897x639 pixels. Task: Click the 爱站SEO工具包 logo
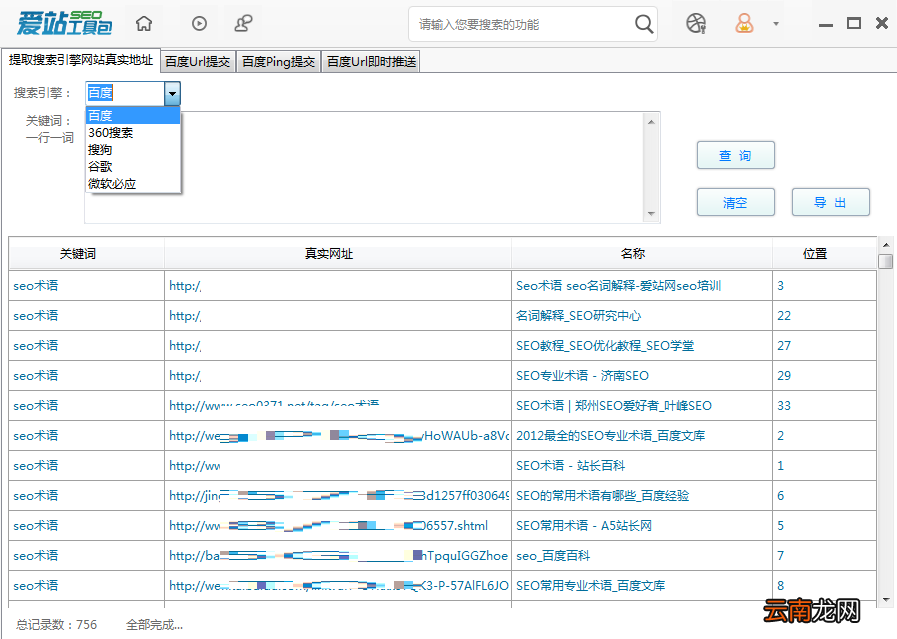click(64, 23)
